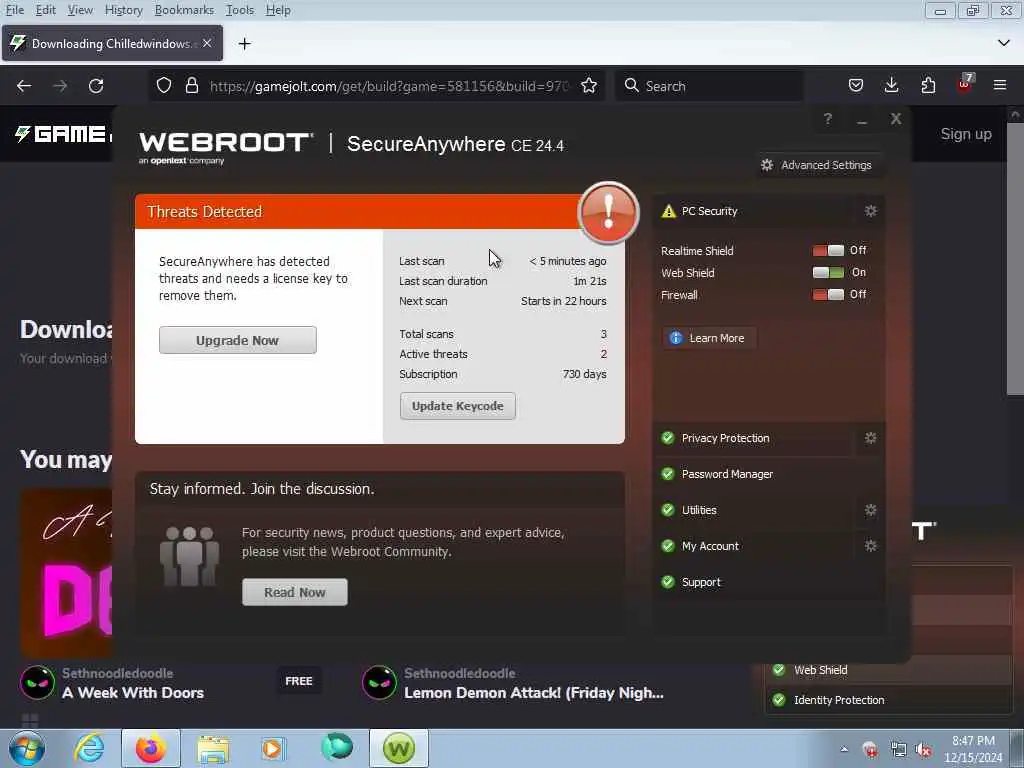Open the Support section
1024x768 pixels.
(x=701, y=582)
